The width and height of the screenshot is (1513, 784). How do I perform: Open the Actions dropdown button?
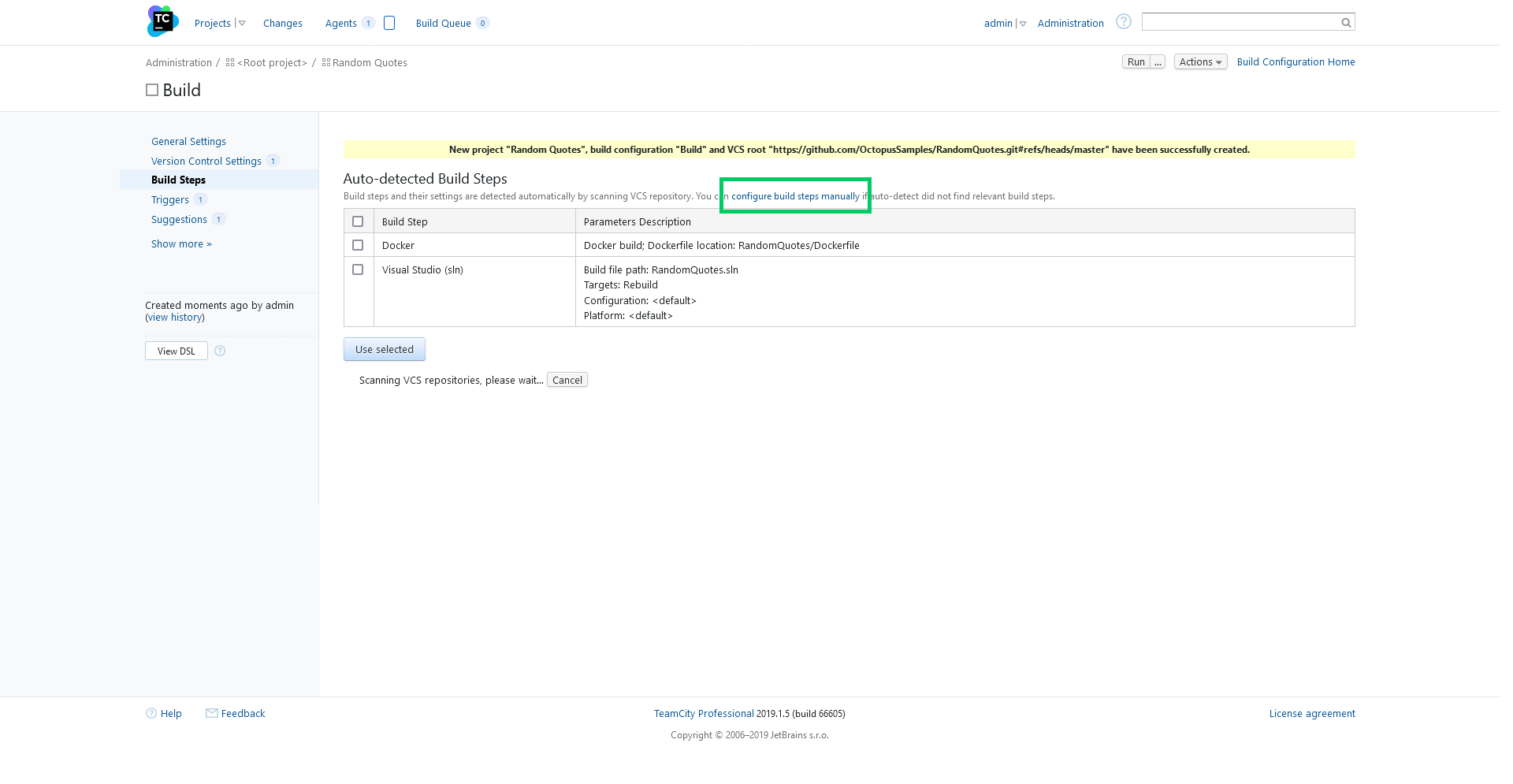pyautogui.click(x=1200, y=62)
